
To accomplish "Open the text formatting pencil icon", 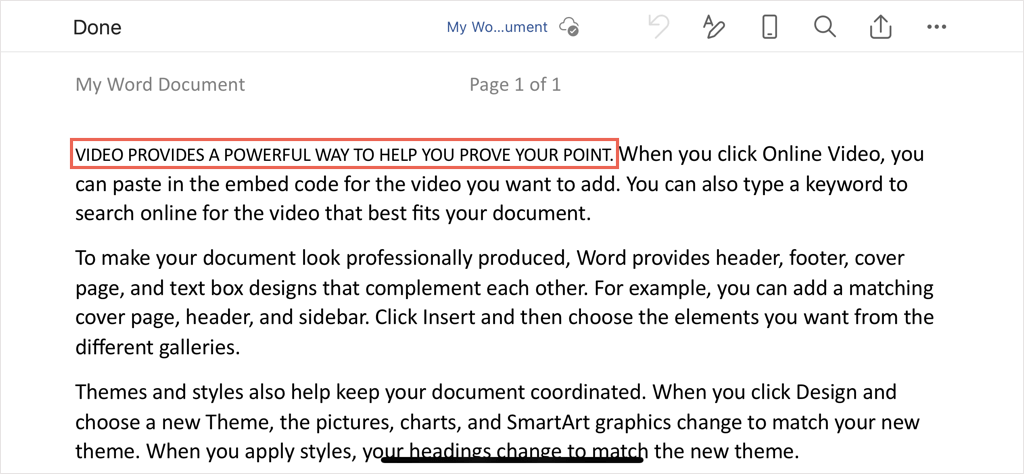I will [x=714, y=27].
